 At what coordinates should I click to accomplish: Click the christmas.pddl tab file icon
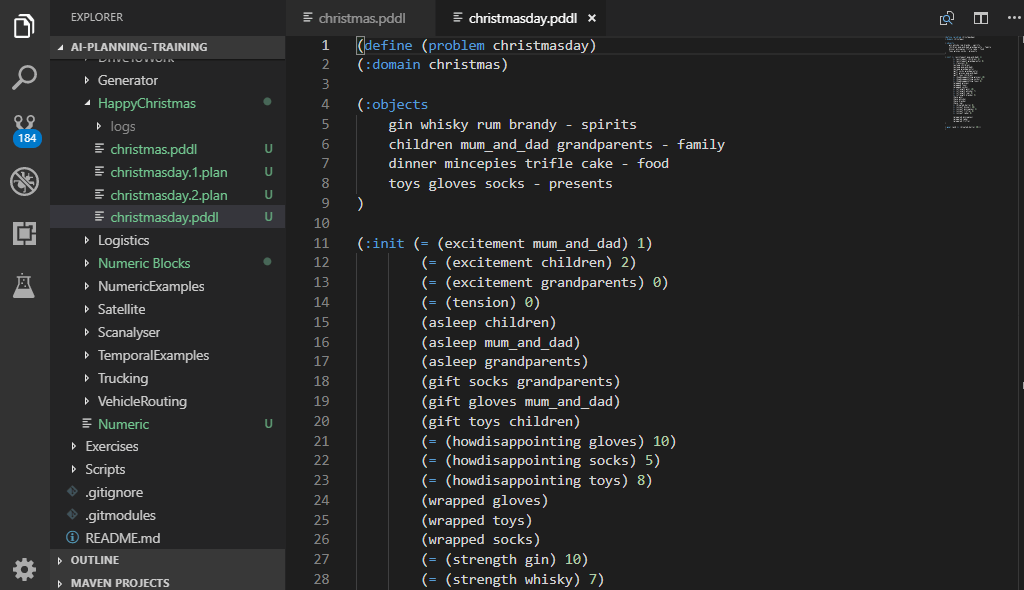(x=308, y=17)
